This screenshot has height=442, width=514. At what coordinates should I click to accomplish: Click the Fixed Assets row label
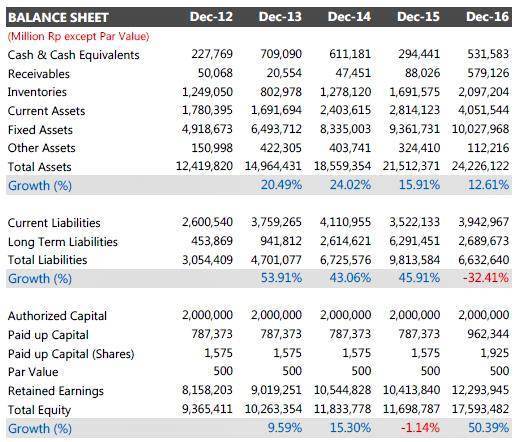(40, 130)
